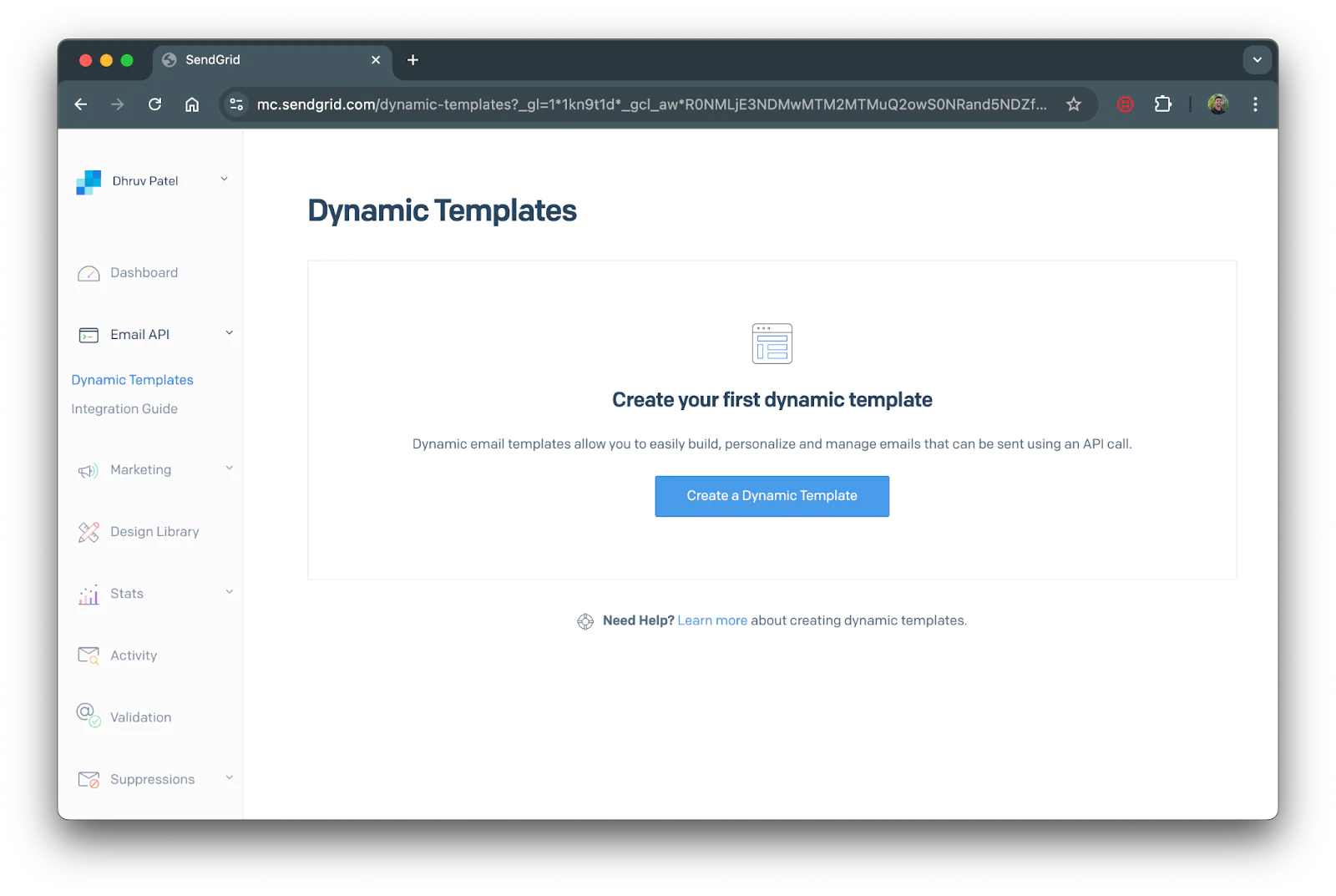This screenshot has width=1336, height=896.
Task: Click the Need Help? text
Action: [638, 621]
